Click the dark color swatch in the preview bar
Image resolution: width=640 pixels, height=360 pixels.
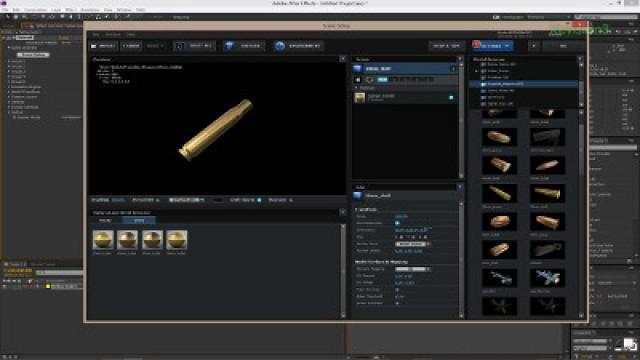(218, 200)
